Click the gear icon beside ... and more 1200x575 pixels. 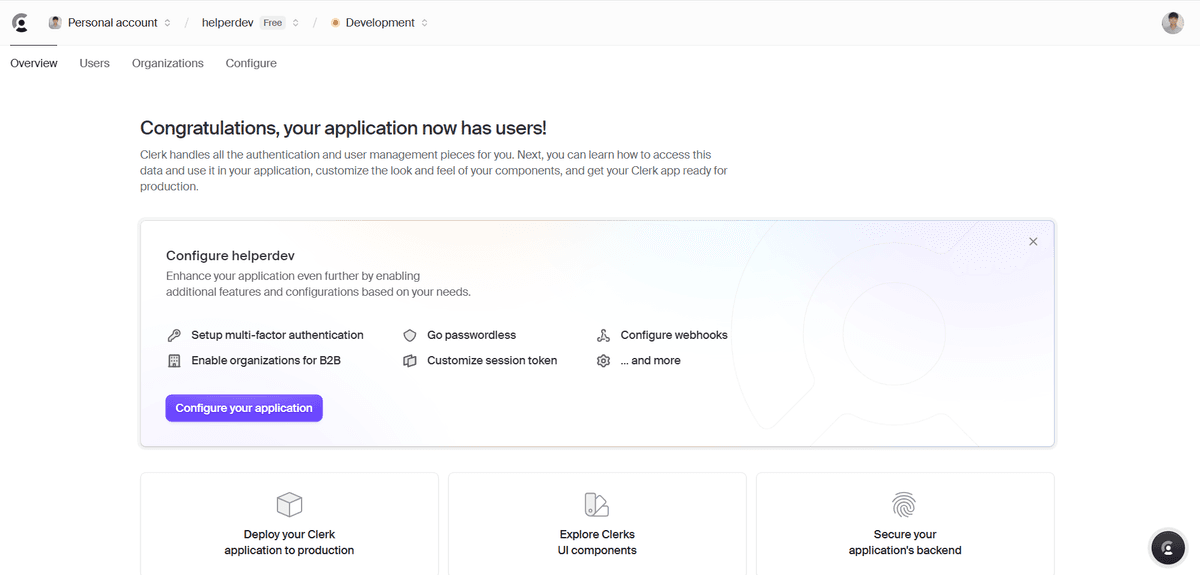pos(603,360)
